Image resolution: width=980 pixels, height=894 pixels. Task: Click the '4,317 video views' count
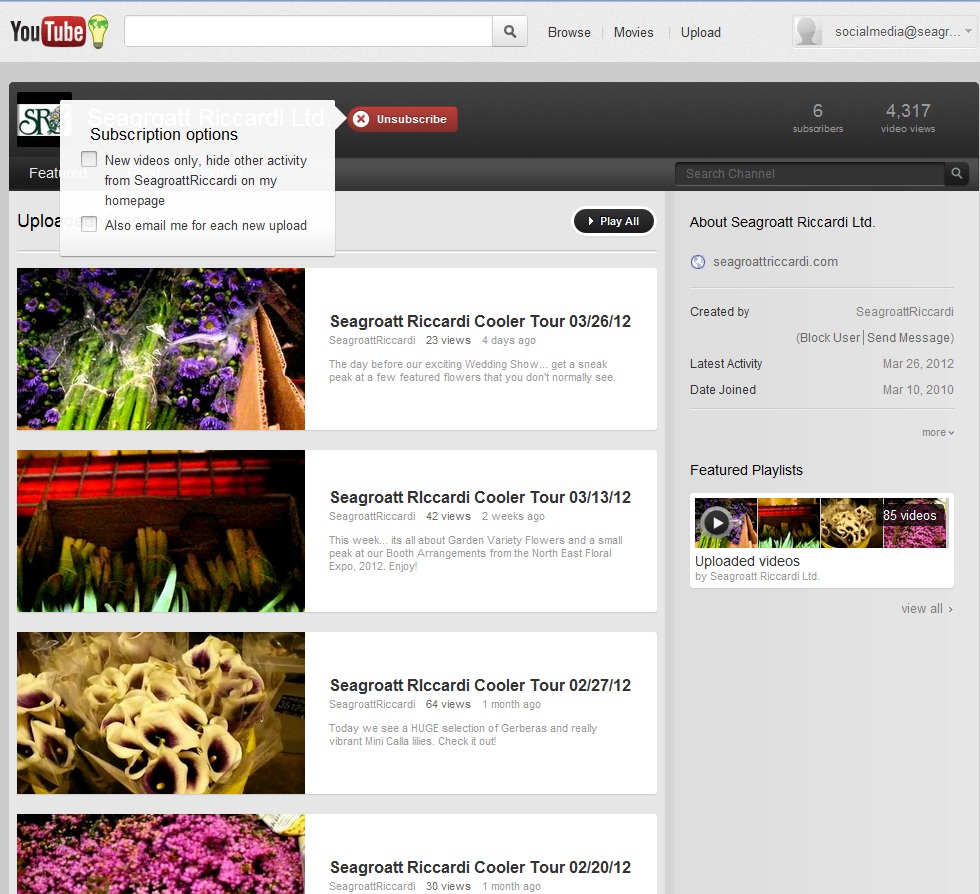(908, 118)
